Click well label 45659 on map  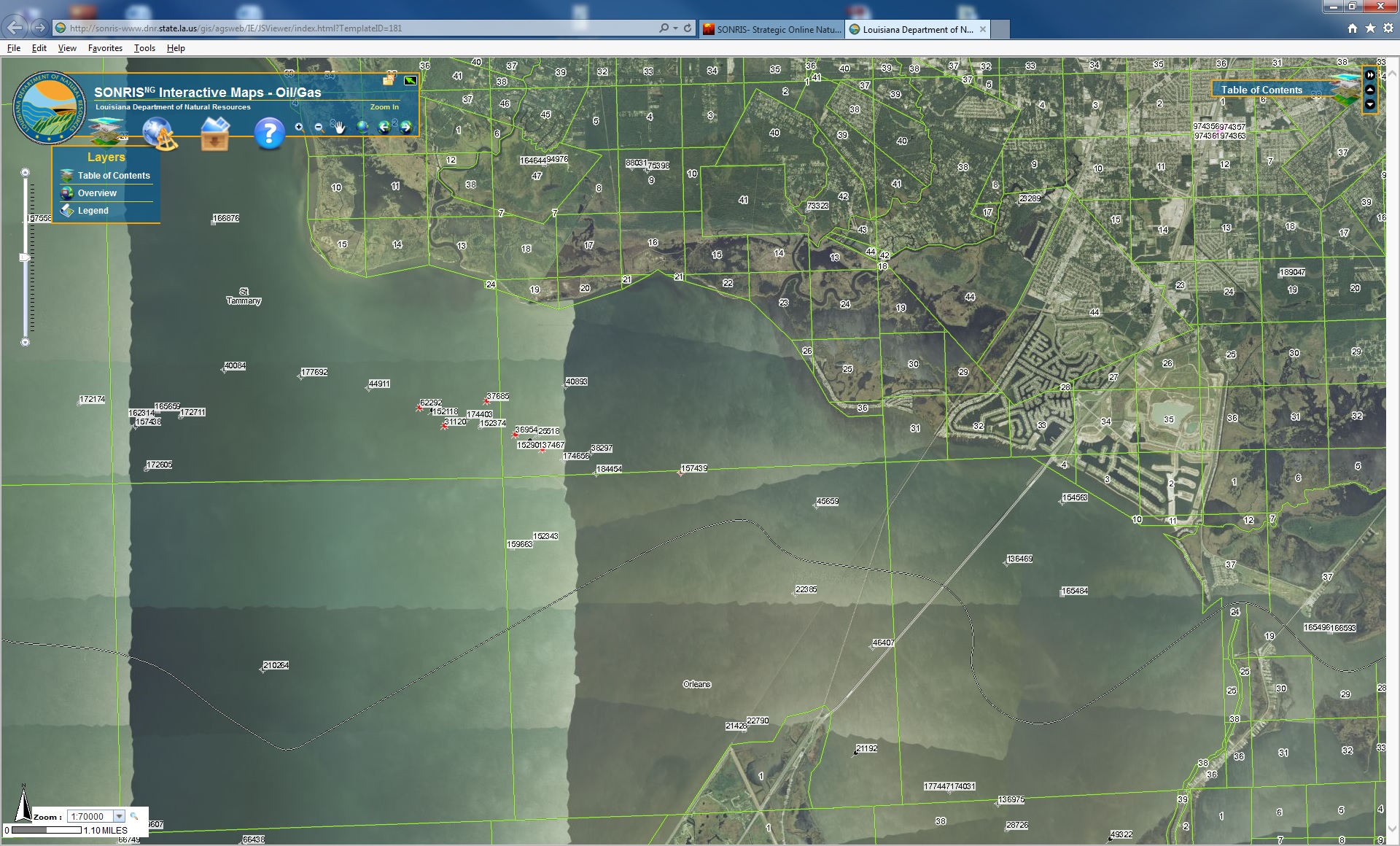click(x=827, y=501)
